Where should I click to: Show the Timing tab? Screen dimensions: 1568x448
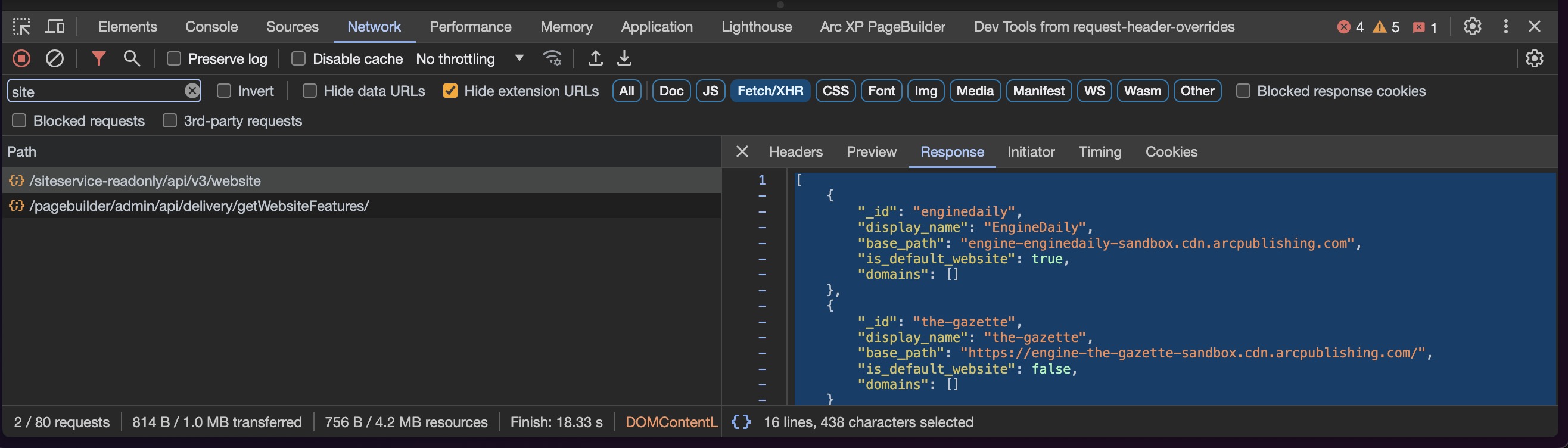coord(1100,151)
